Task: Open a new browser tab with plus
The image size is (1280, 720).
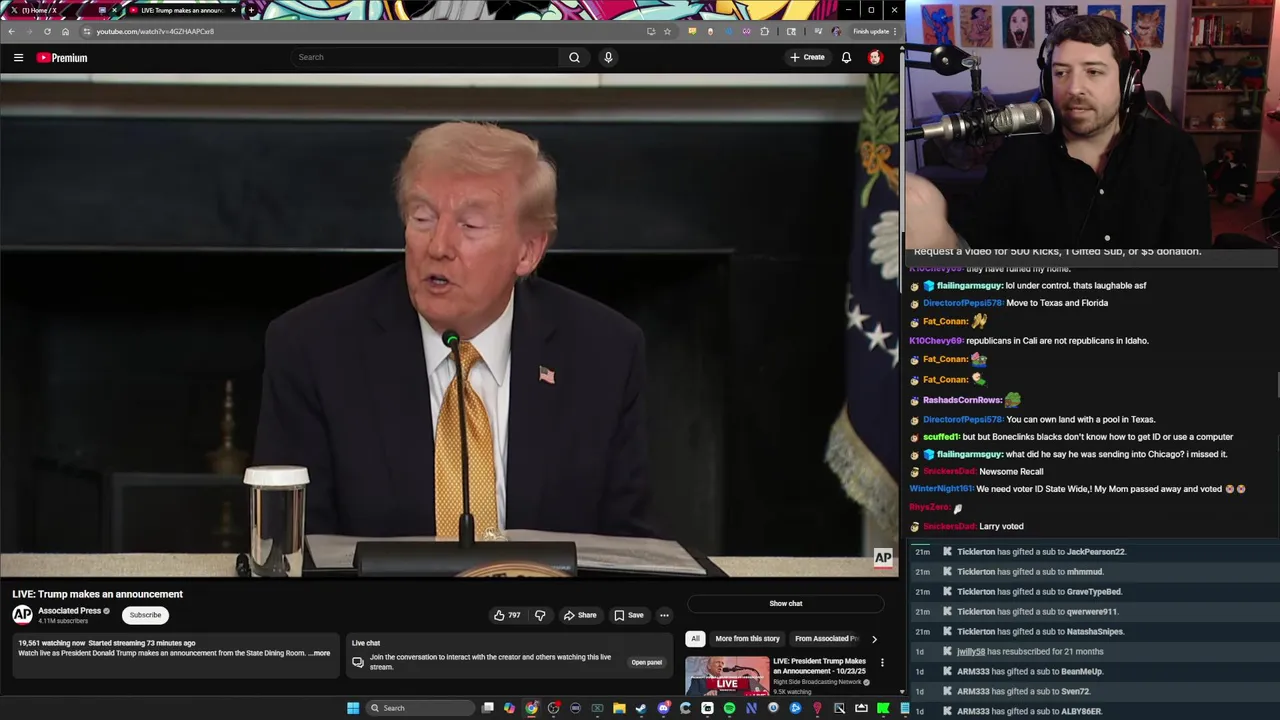Action: (251, 10)
